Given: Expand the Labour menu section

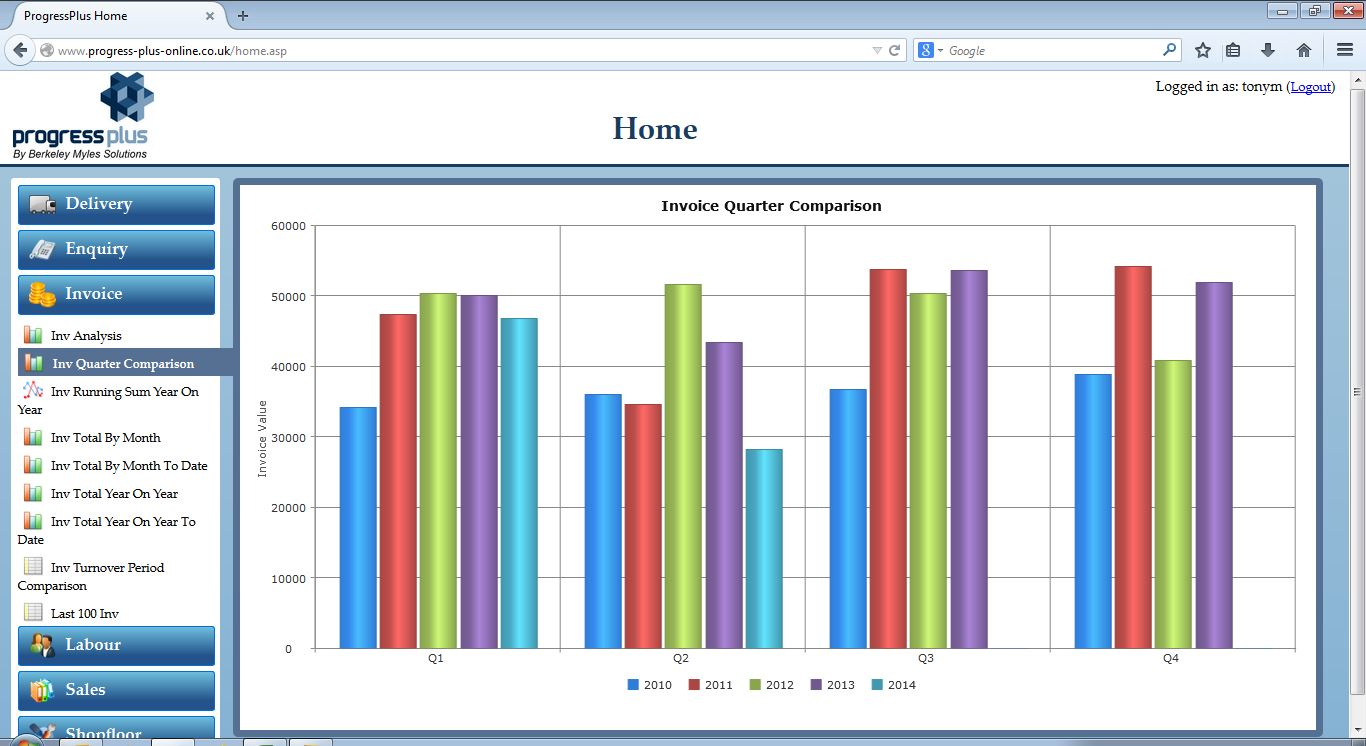Looking at the screenshot, I should [116, 645].
